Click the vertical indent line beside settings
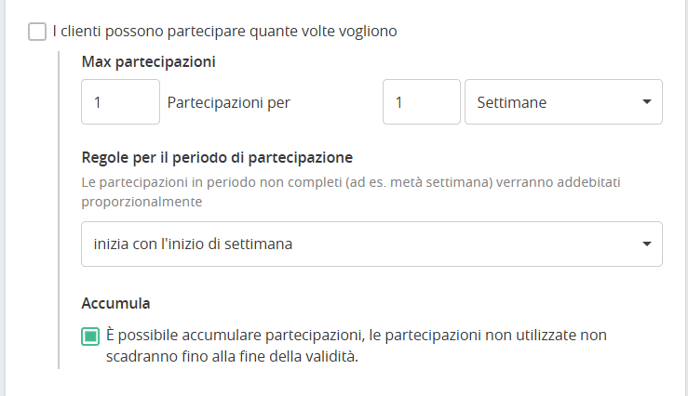This screenshot has height=396, width=688. click(x=59, y=210)
